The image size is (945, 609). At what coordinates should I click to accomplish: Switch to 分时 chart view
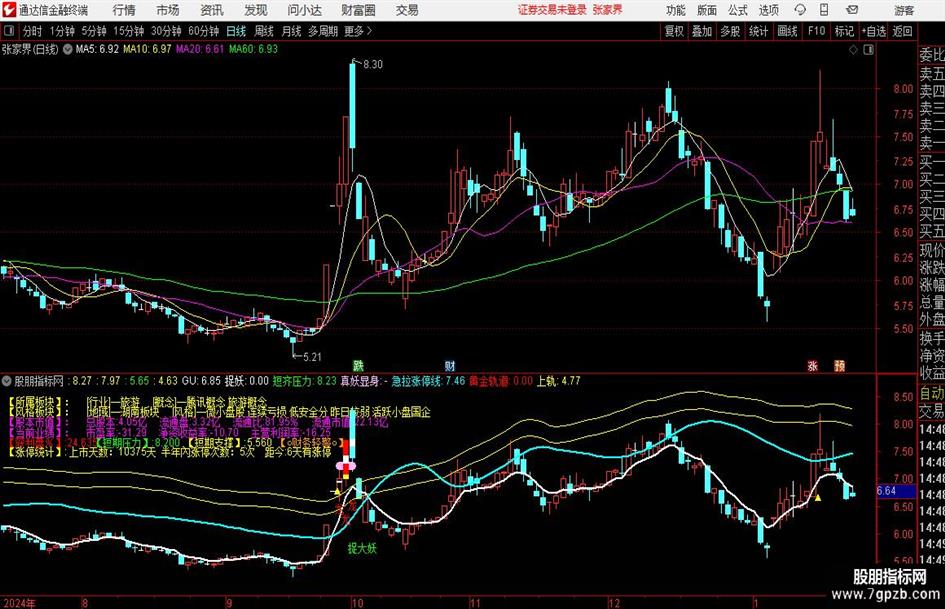(33, 31)
